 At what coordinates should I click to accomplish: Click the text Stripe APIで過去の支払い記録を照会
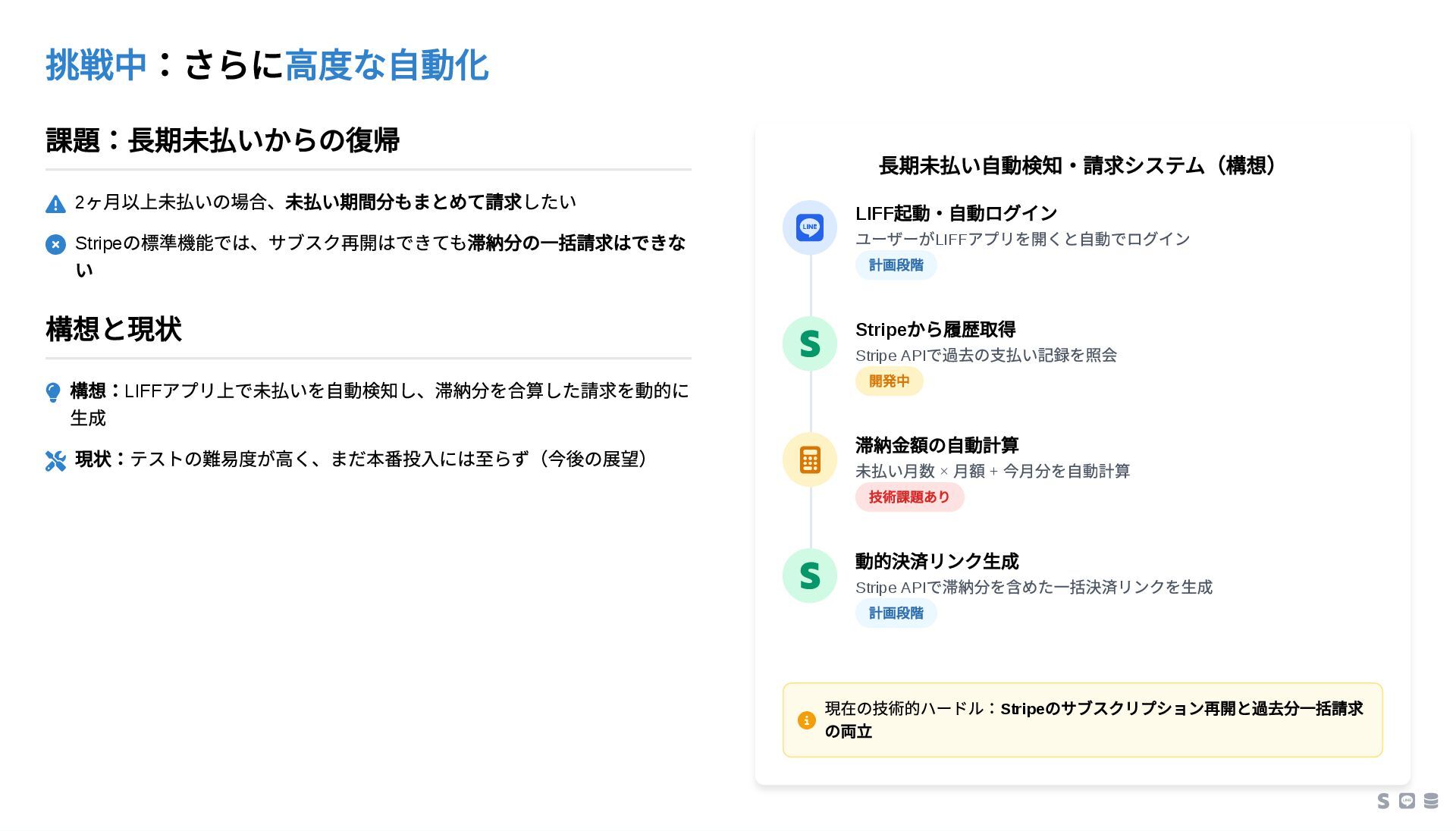point(986,356)
